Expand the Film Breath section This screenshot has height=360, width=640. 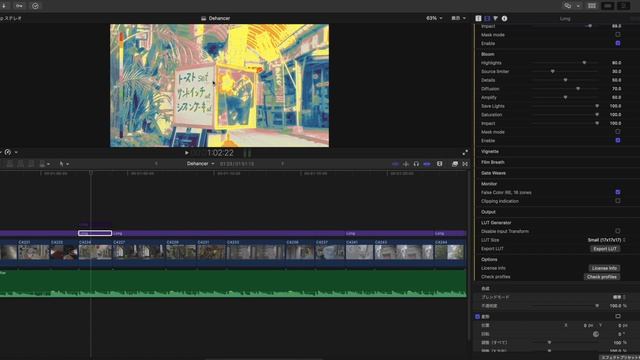tap(493, 162)
